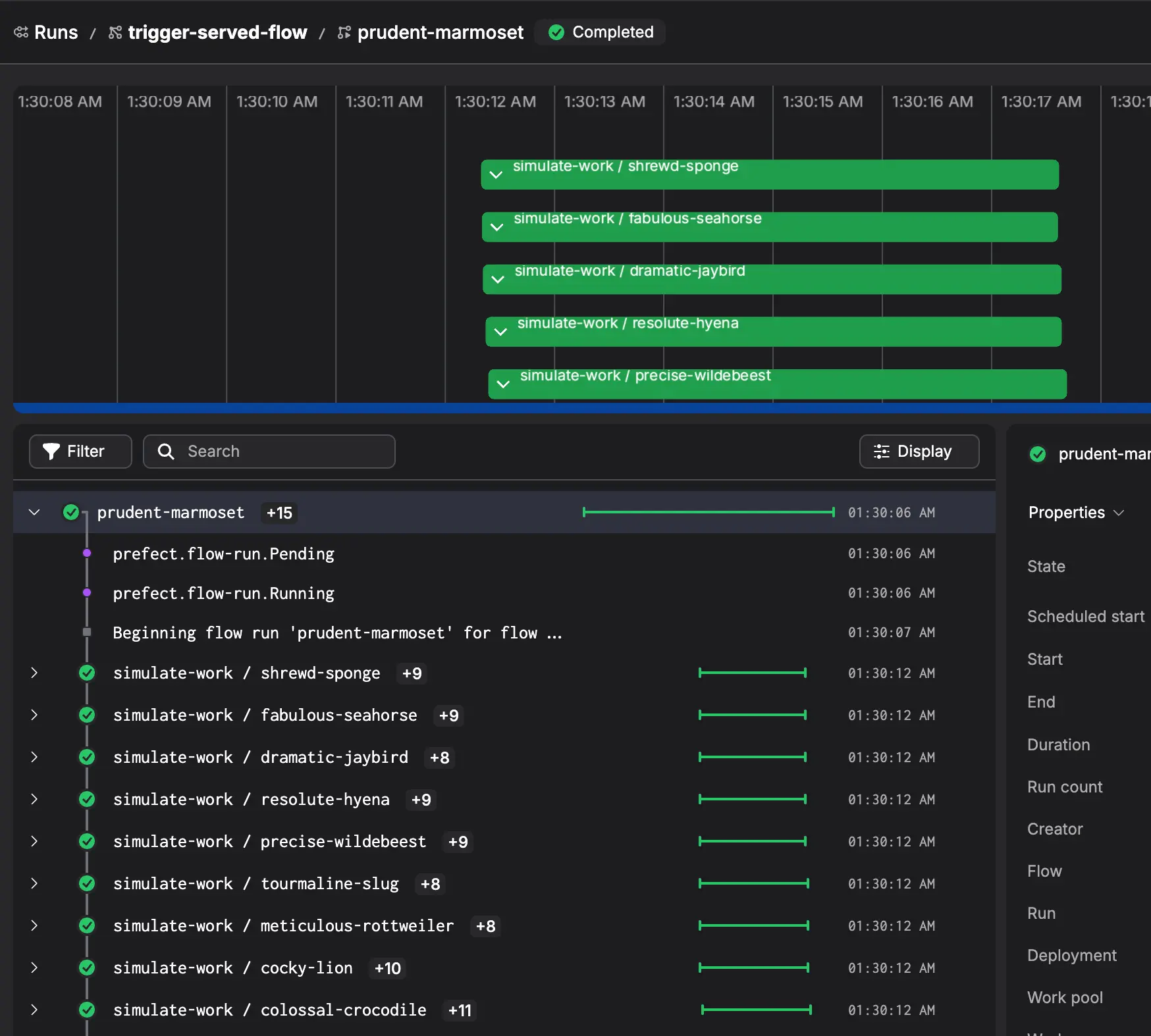
Task: Click the Completed status badge
Action: pos(599,32)
